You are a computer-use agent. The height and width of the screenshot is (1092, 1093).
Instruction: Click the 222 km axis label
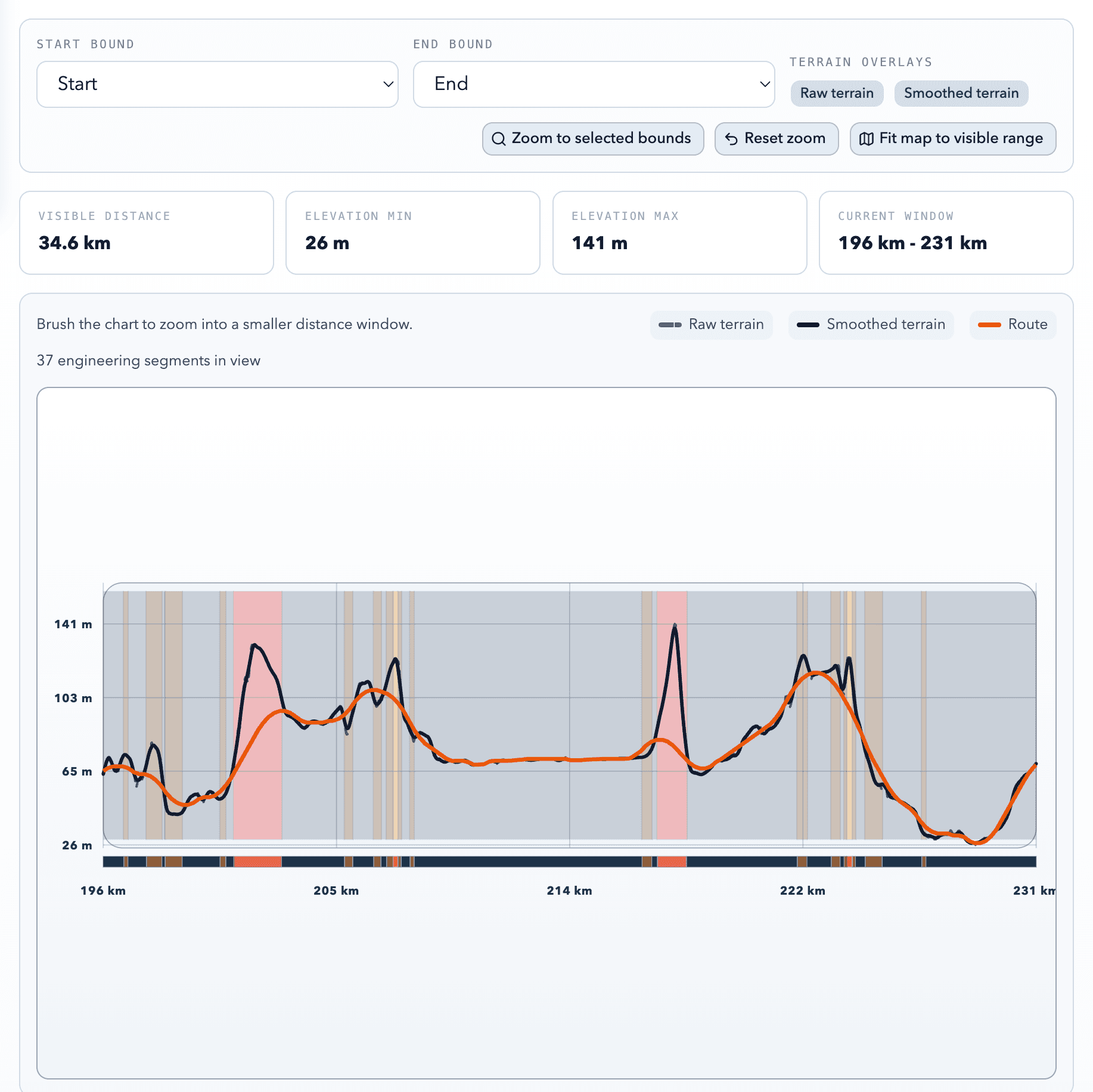click(x=802, y=891)
